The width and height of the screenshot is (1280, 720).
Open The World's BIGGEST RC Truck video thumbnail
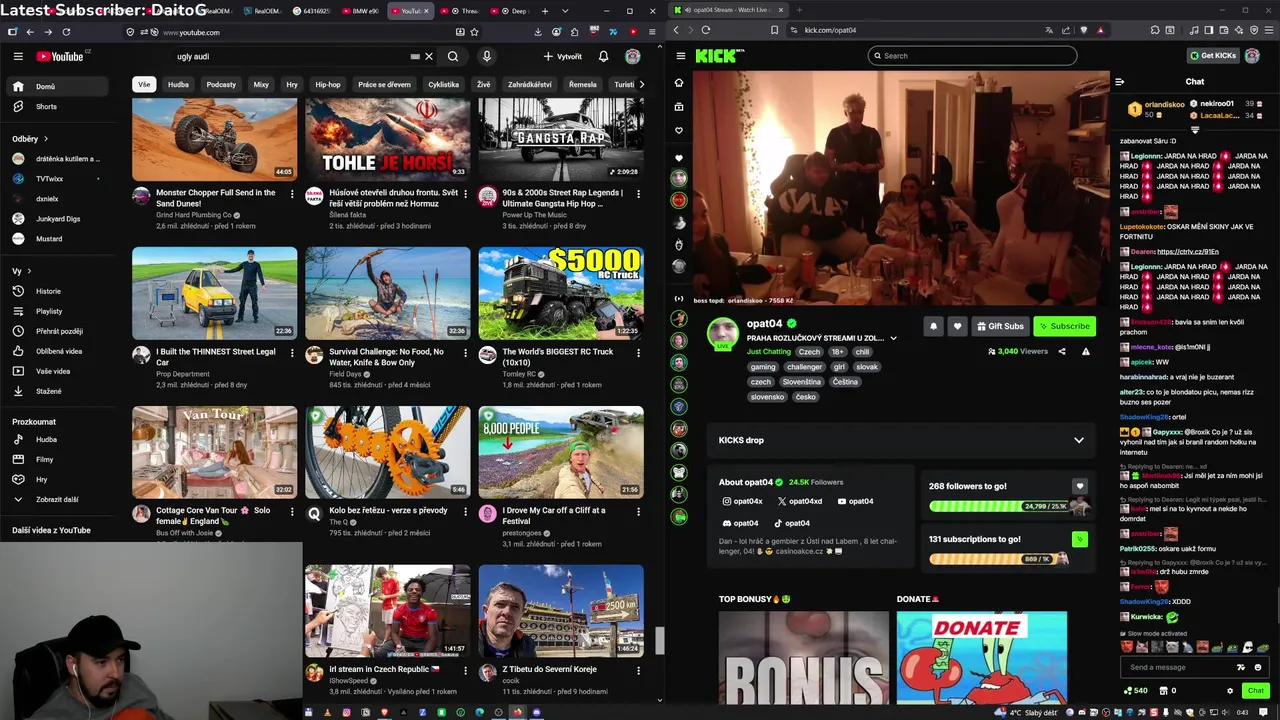coord(561,293)
